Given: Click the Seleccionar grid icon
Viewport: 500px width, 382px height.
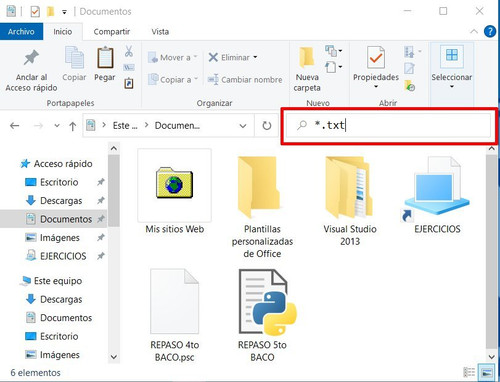Looking at the screenshot, I should click(x=452, y=55).
